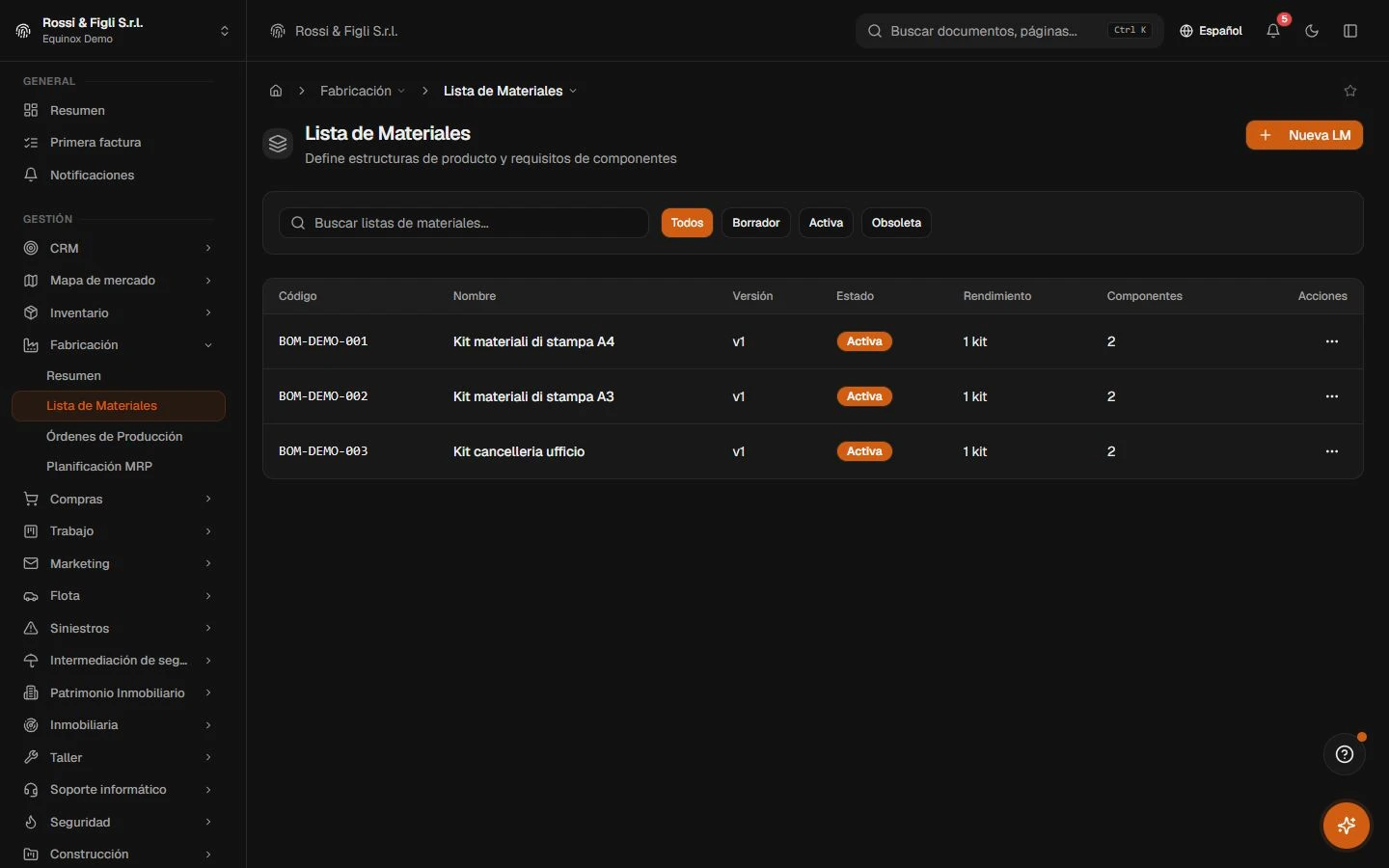
Task: Select the BOM-DEMO-002 code cell
Action: pyautogui.click(x=323, y=396)
